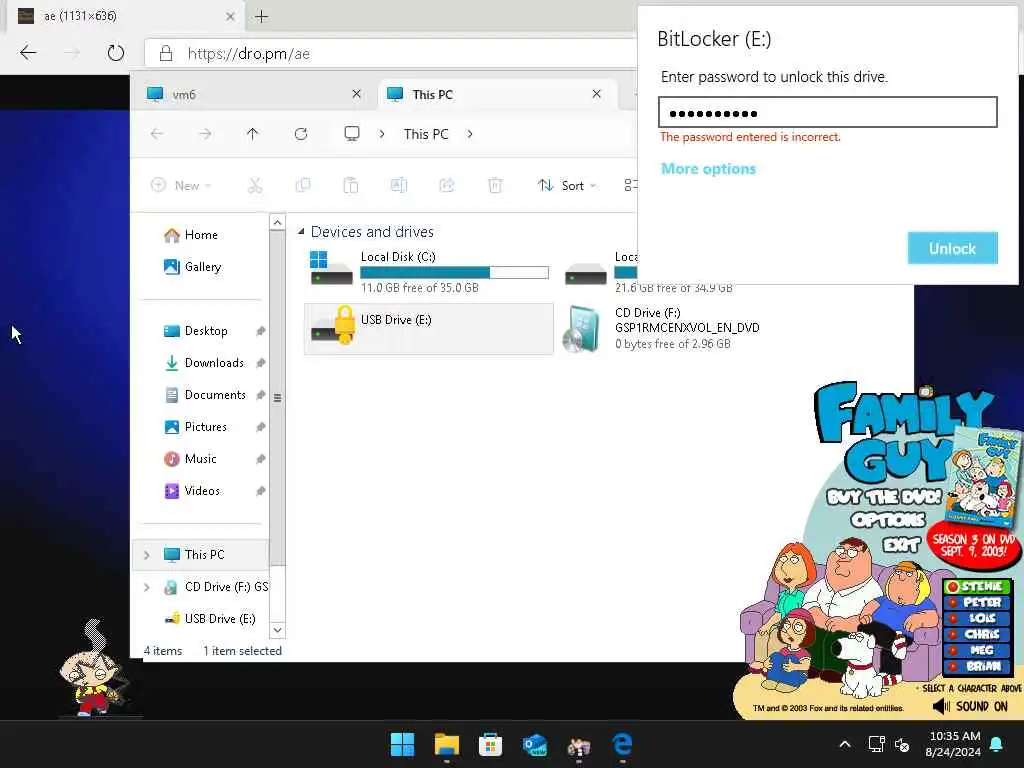Reload the dro.pm page
Viewport: 1024px width, 768px height.
(116, 53)
